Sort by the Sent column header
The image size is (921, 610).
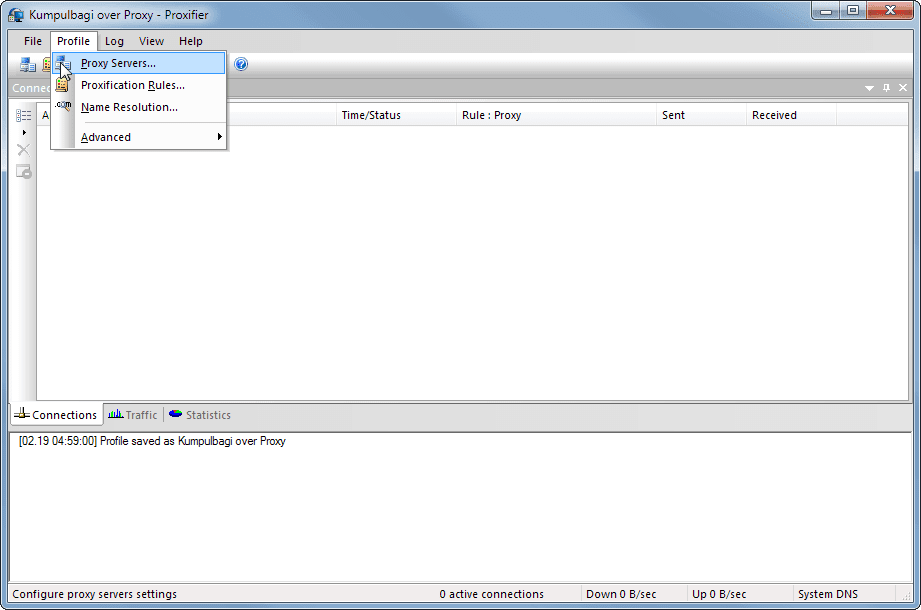coord(701,115)
